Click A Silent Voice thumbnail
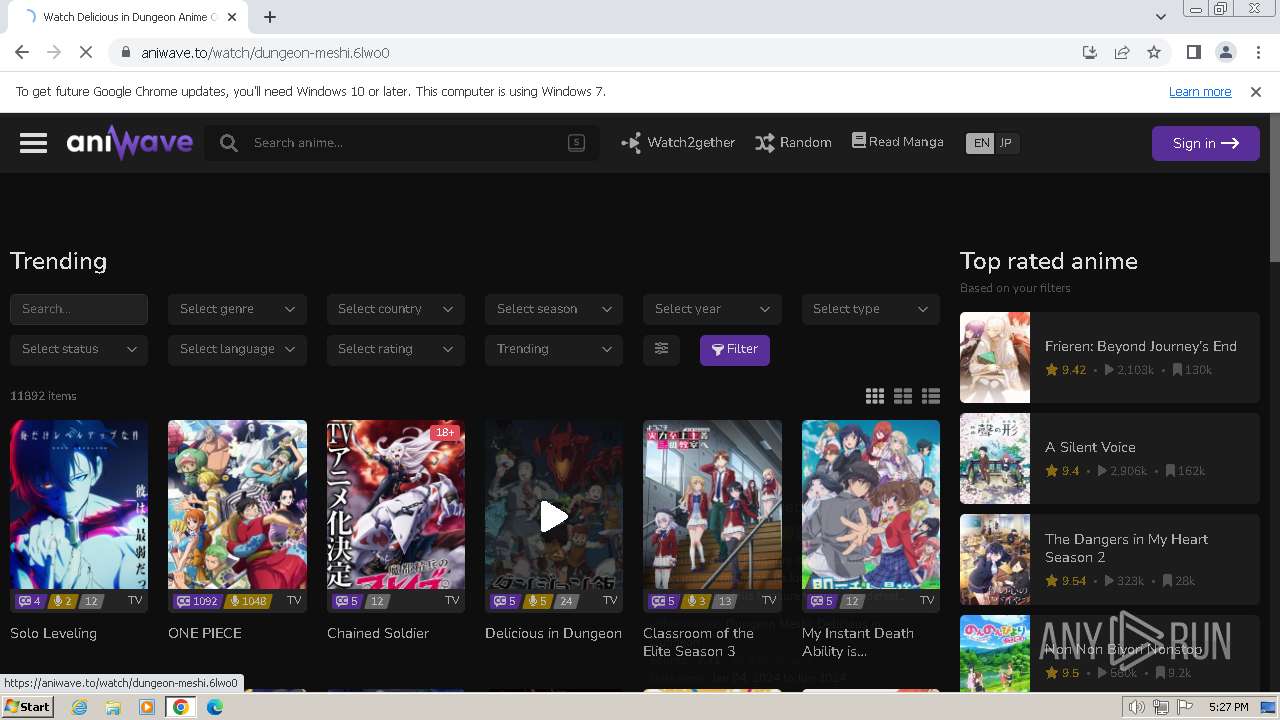Viewport: 1280px width, 720px height. [x=995, y=458]
